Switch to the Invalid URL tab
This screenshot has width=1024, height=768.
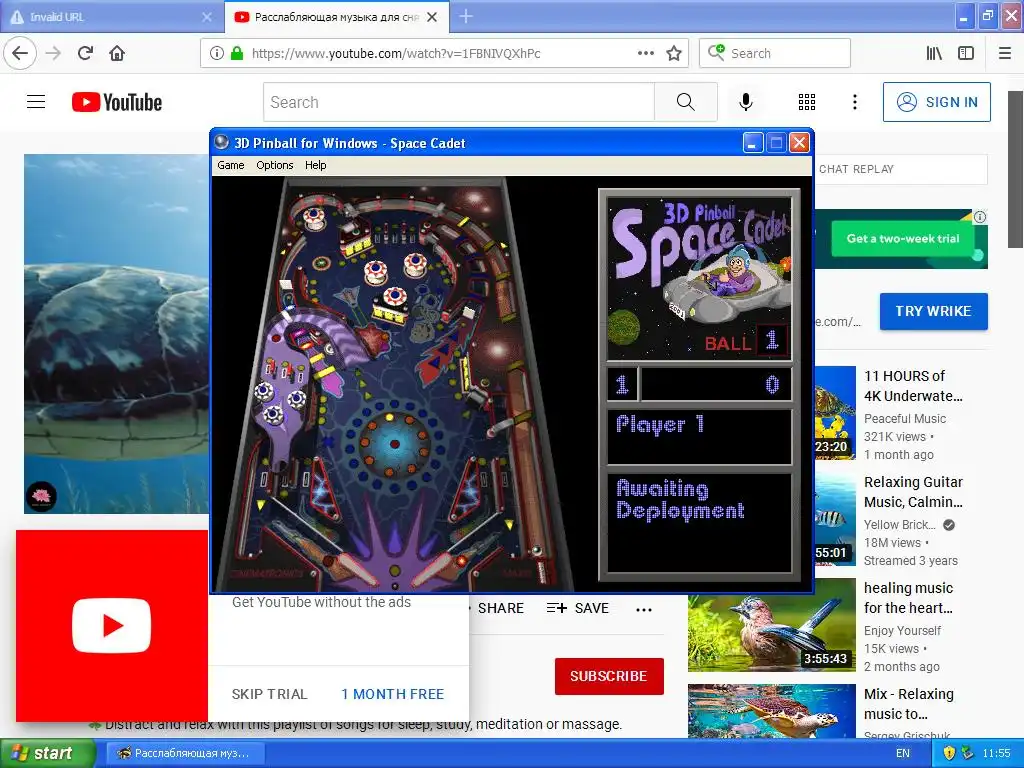click(111, 17)
